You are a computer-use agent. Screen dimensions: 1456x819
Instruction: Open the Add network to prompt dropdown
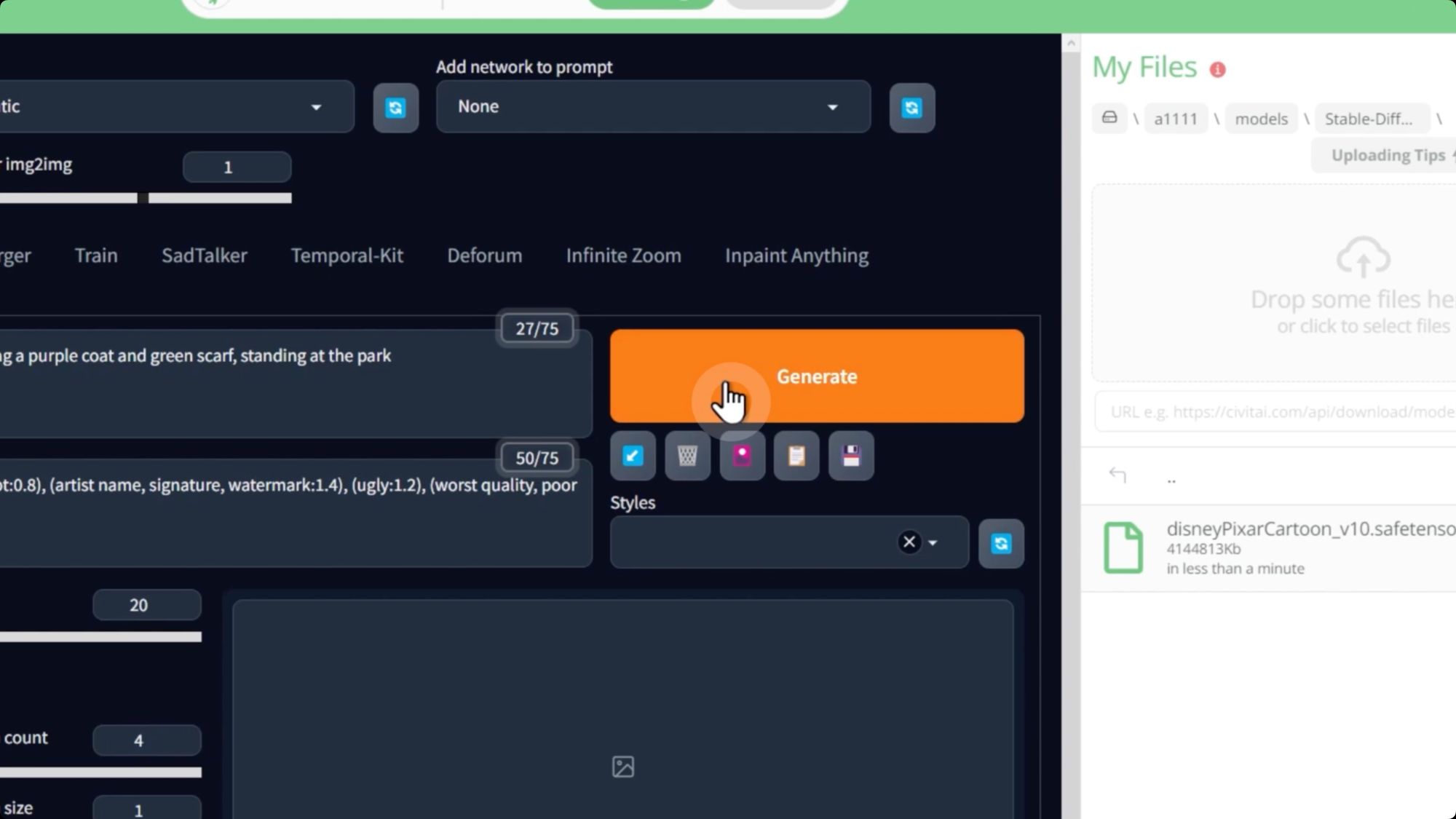(652, 107)
